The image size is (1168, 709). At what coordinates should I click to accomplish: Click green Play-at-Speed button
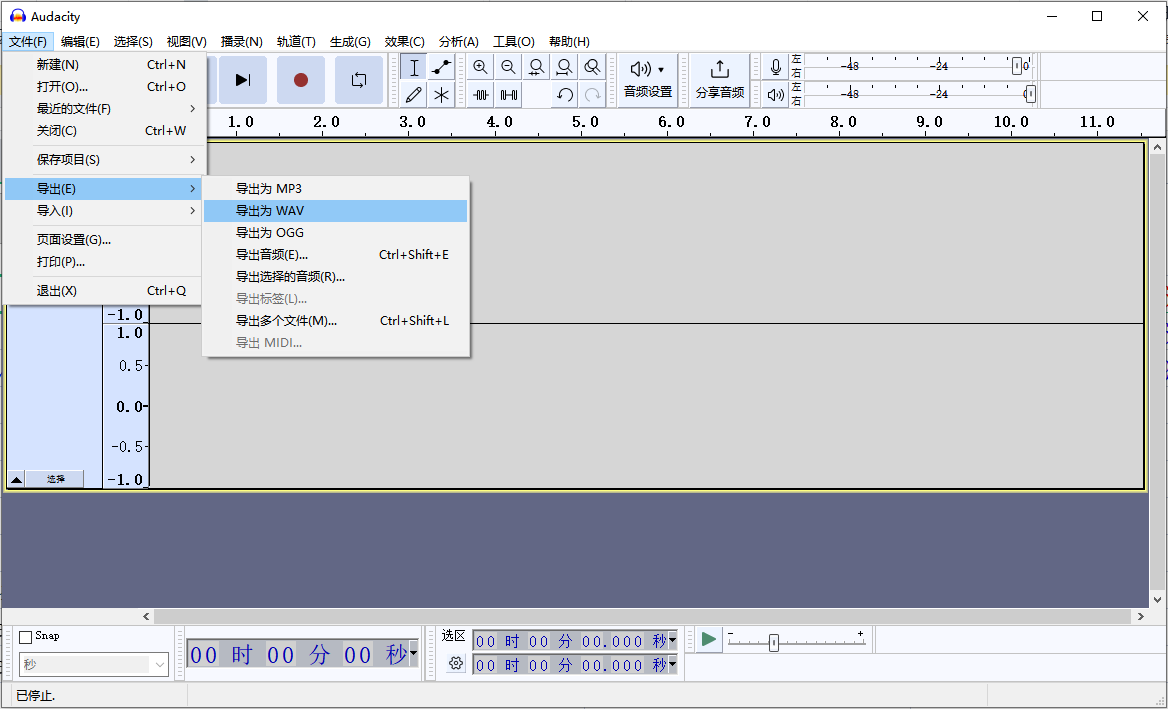708,639
